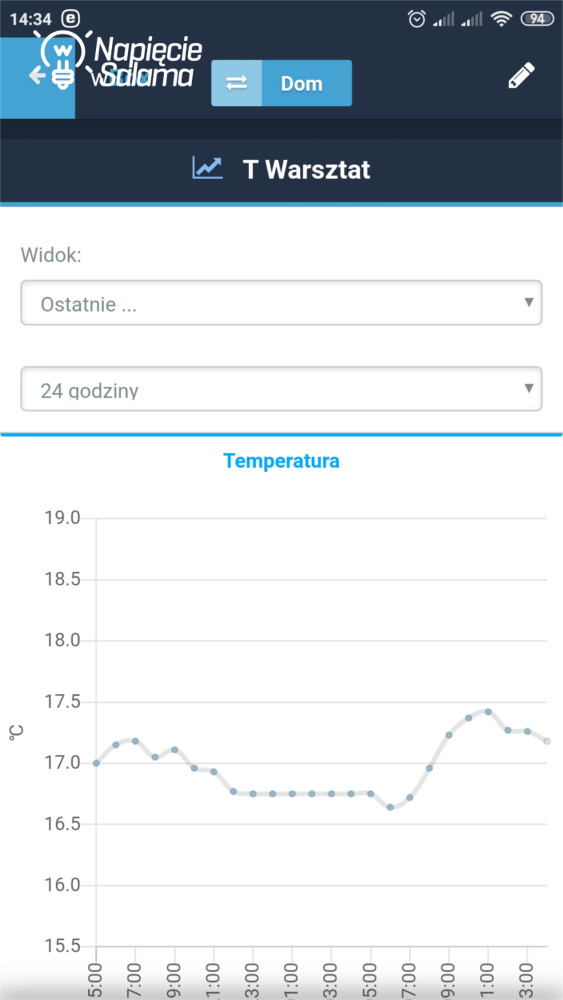
Task: Select the last data point on the chart
Action: pos(547,741)
